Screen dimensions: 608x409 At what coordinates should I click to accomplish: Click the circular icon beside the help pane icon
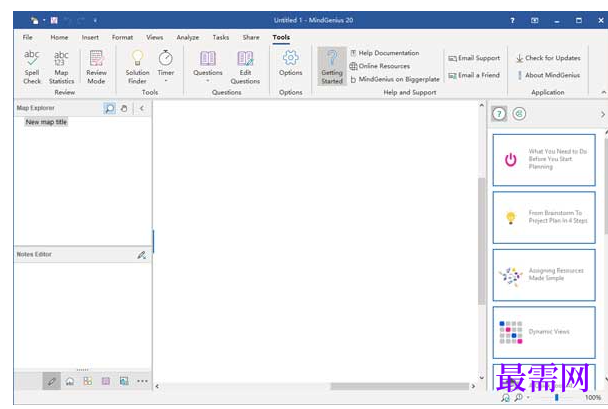pyautogui.click(x=519, y=114)
